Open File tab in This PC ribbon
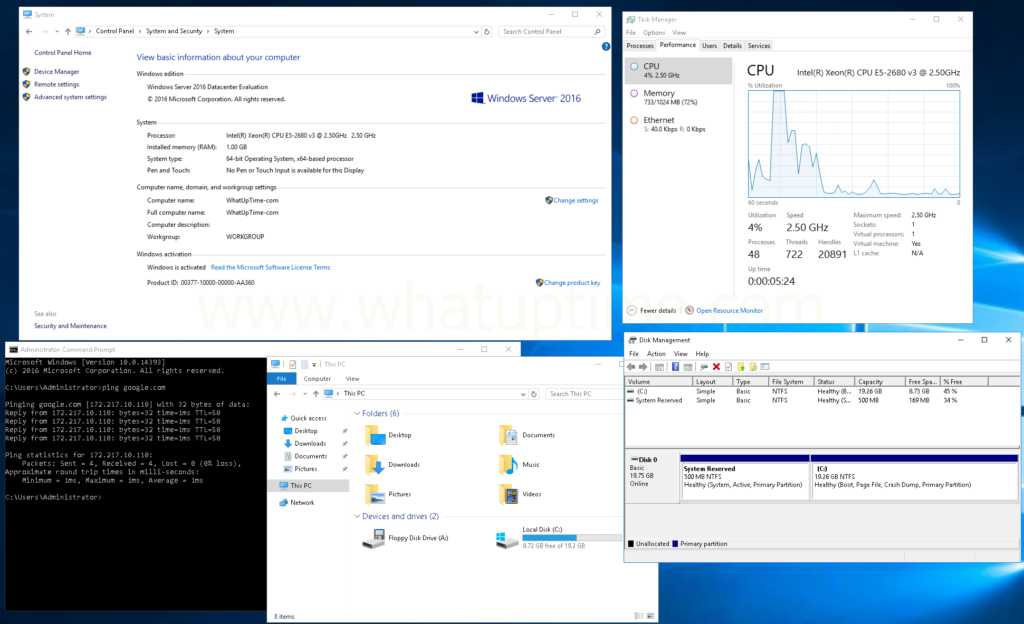The height and width of the screenshot is (624, 1024). (281, 379)
